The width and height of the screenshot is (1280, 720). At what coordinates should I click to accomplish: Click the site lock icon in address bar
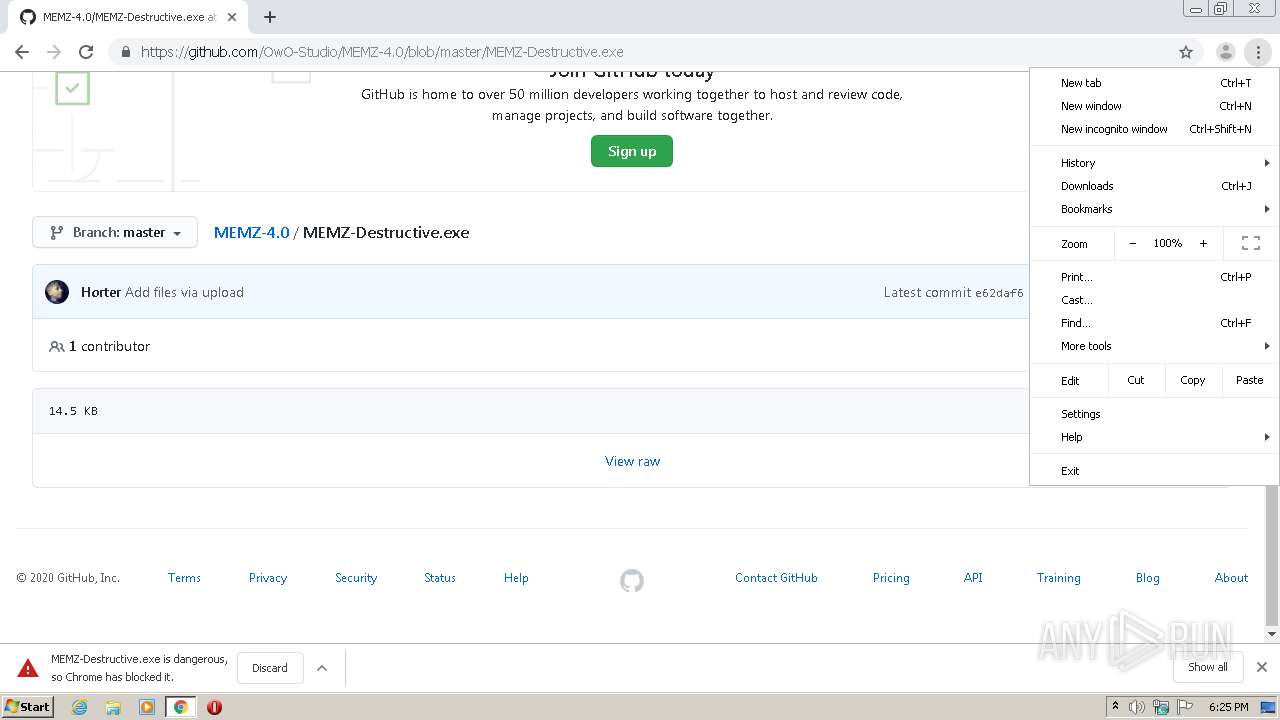(x=125, y=52)
